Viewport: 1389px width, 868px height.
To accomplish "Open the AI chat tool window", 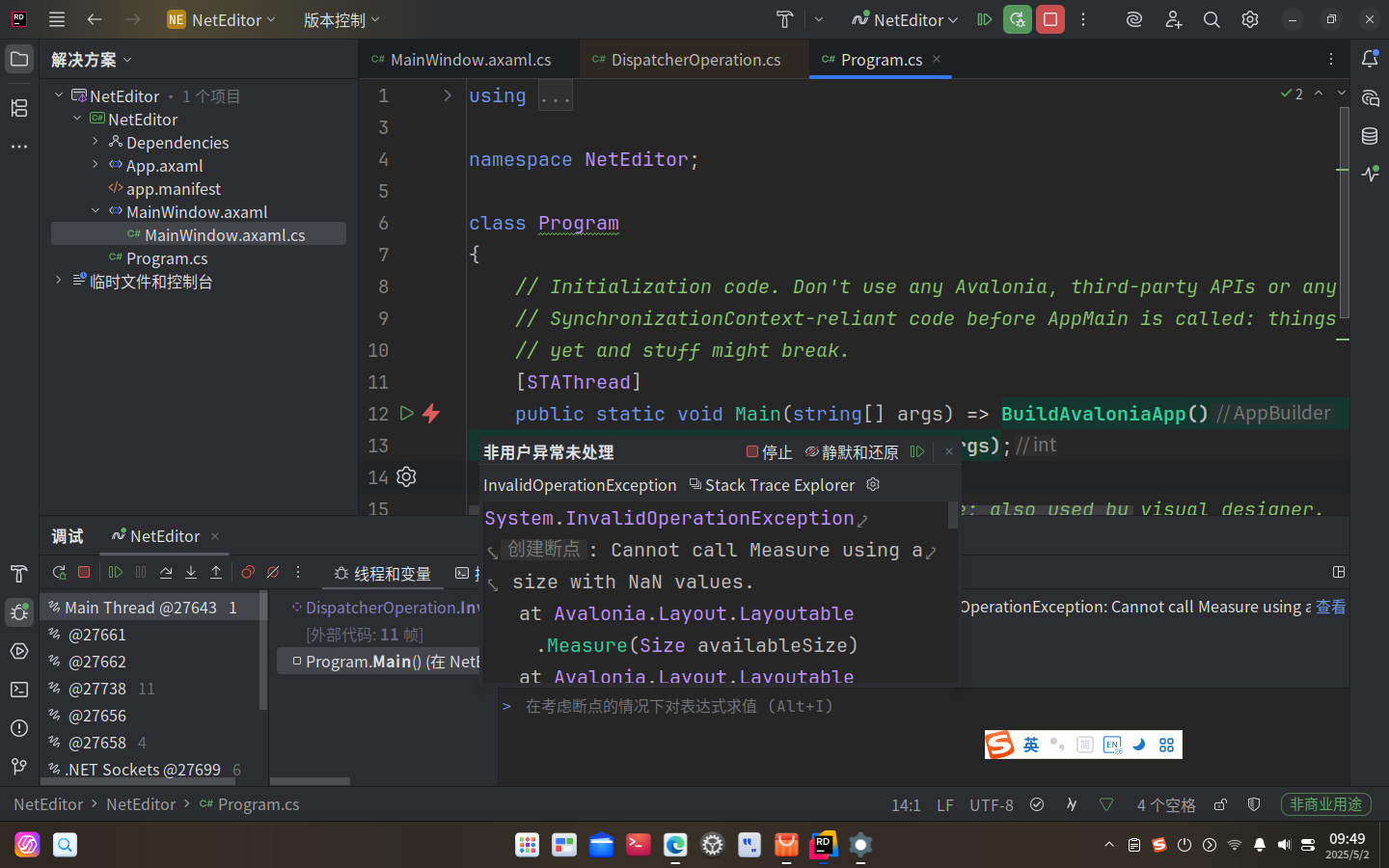I will (1370, 97).
